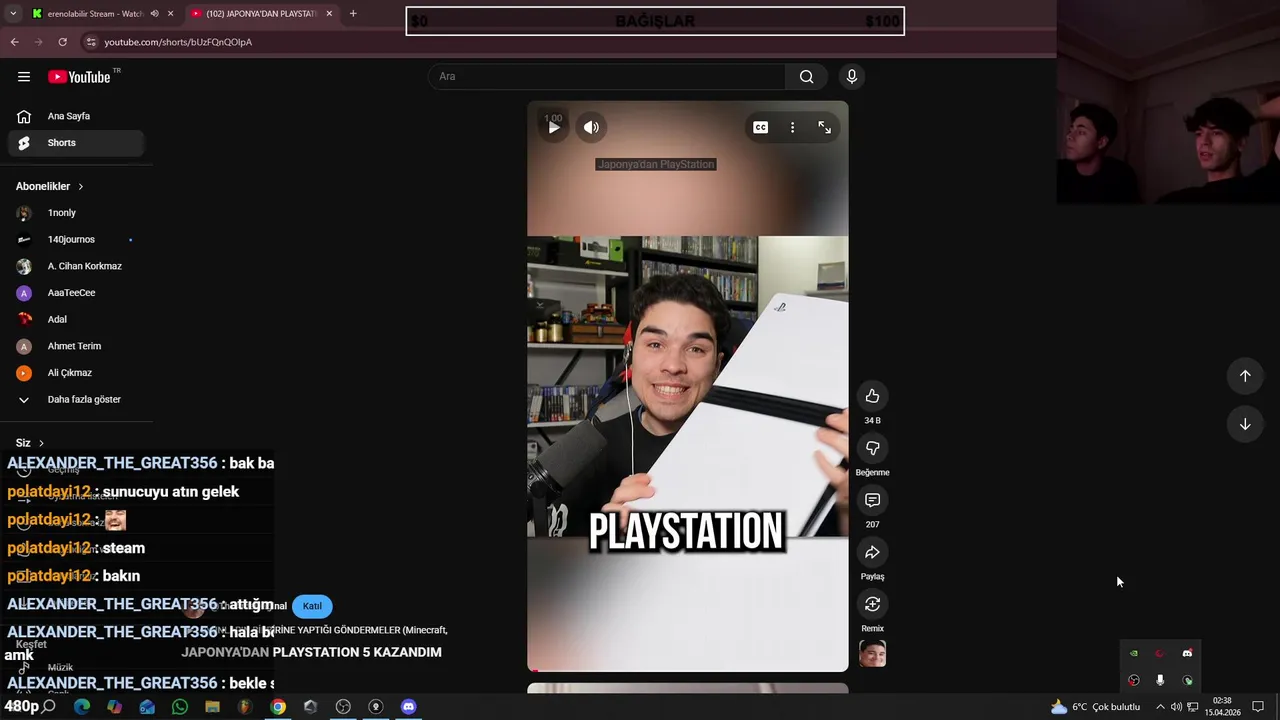1280x720 pixels.
Task: Play the paused Short
Action: (554, 127)
